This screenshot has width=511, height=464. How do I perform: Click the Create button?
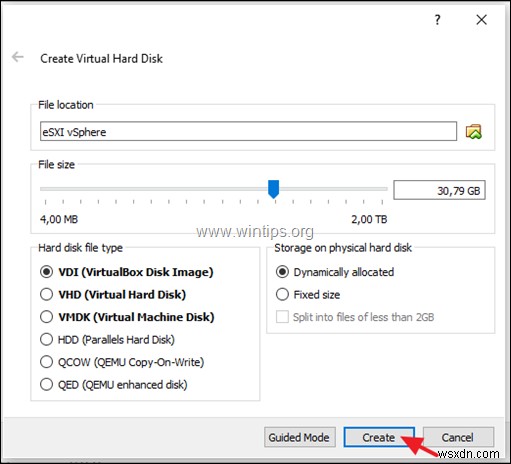pyautogui.click(x=379, y=437)
